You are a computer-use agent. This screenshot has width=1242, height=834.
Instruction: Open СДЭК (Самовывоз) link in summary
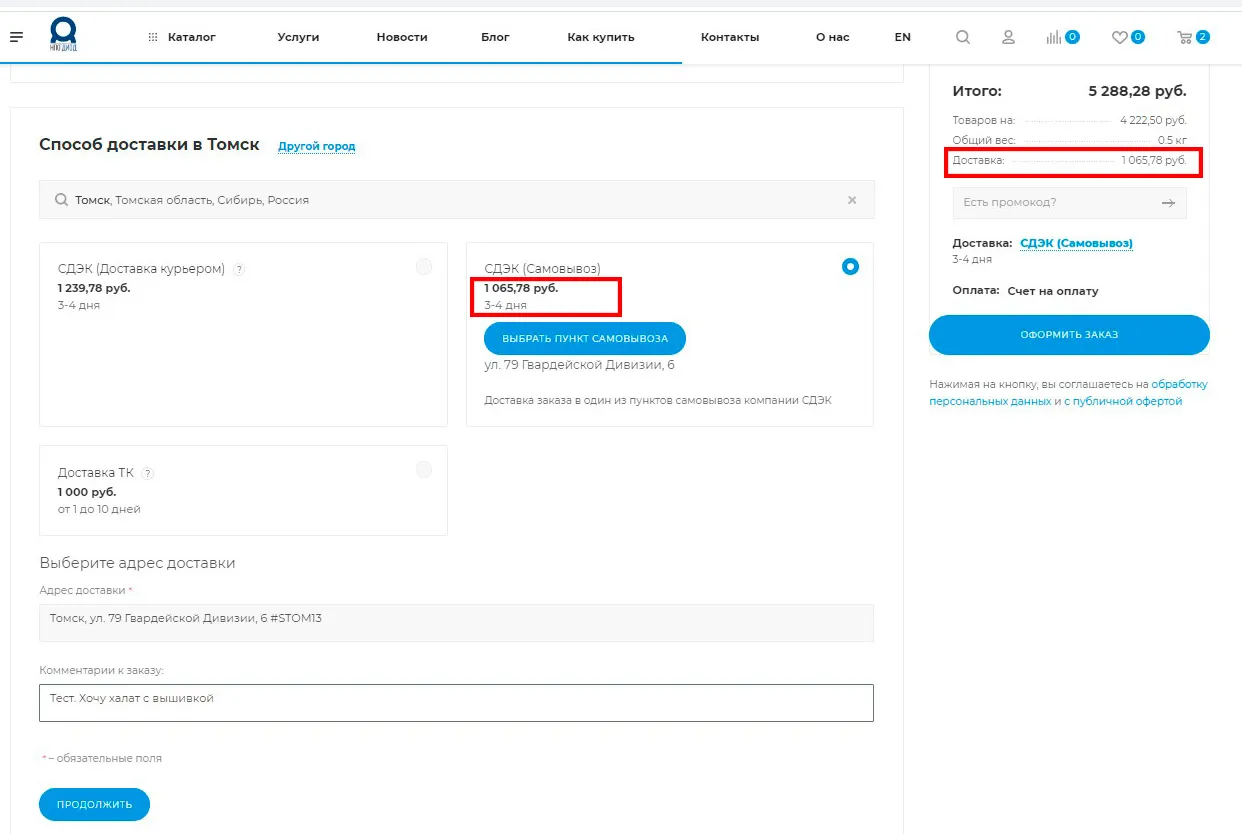click(1076, 243)
